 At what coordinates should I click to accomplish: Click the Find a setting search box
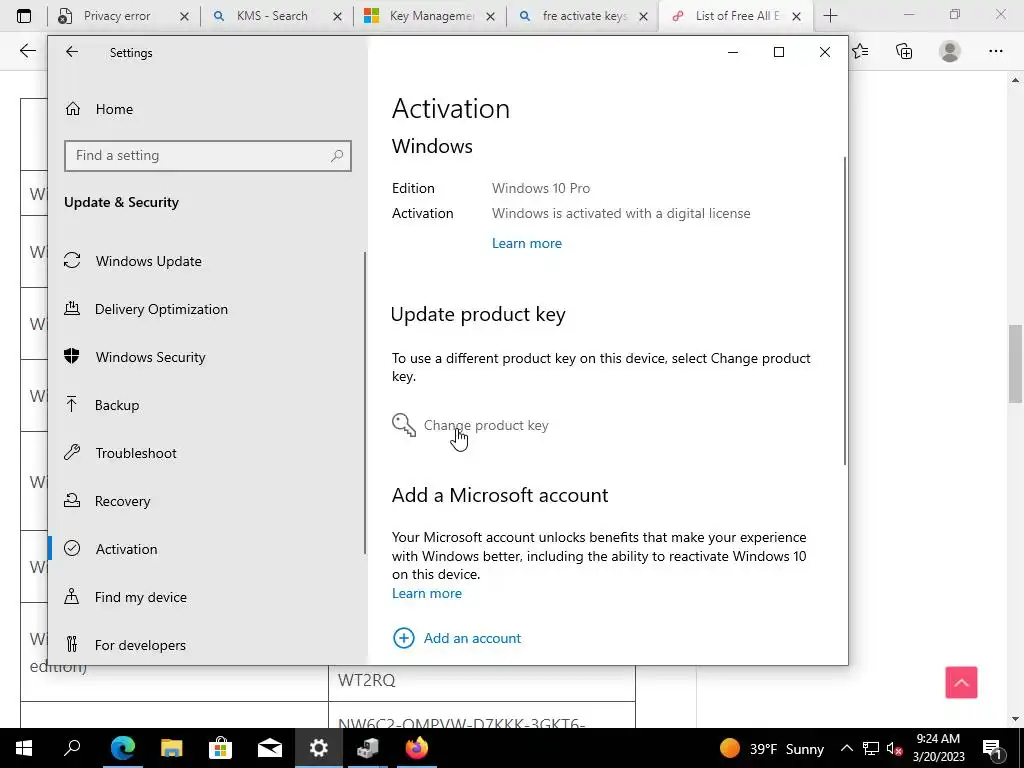(x=208, y=155)
